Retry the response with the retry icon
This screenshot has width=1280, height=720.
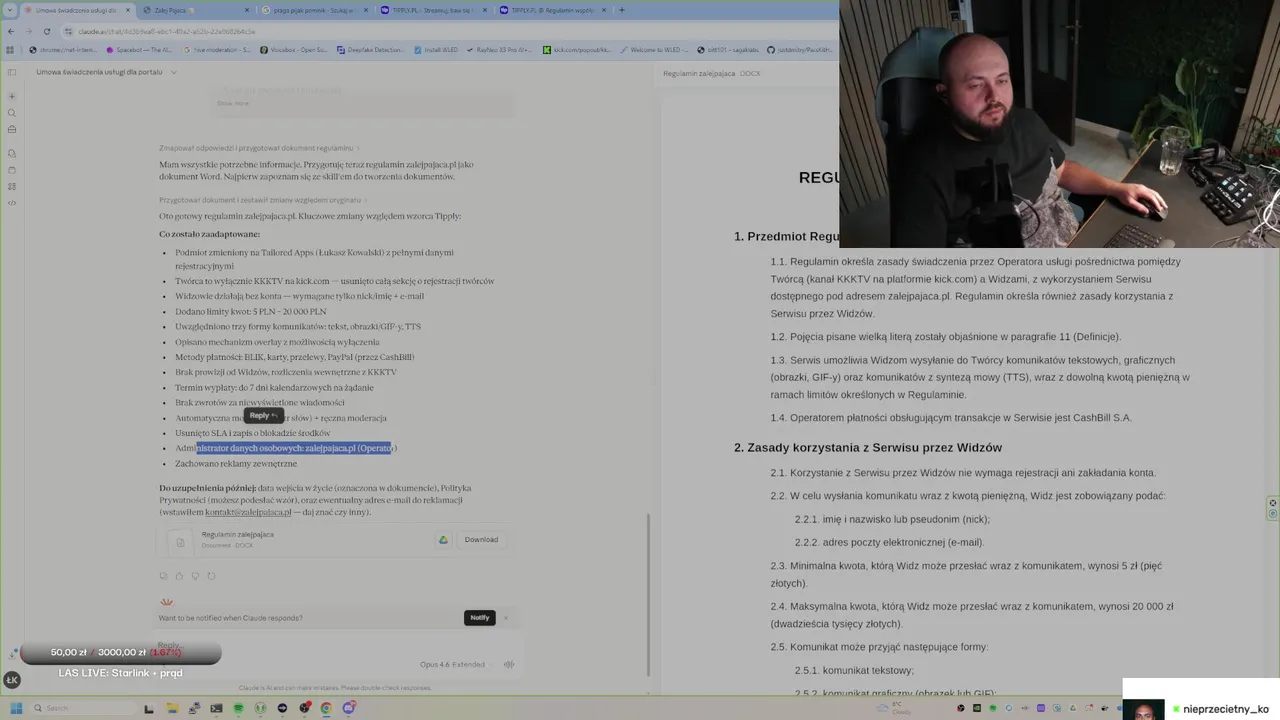pos(211,576)
